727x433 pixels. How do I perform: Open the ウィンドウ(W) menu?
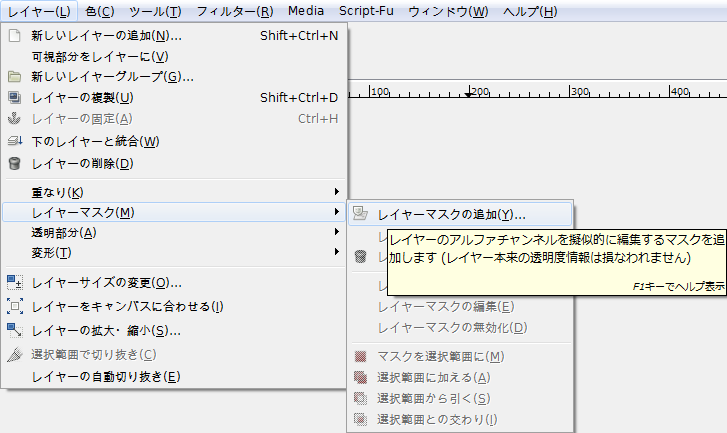448,11
